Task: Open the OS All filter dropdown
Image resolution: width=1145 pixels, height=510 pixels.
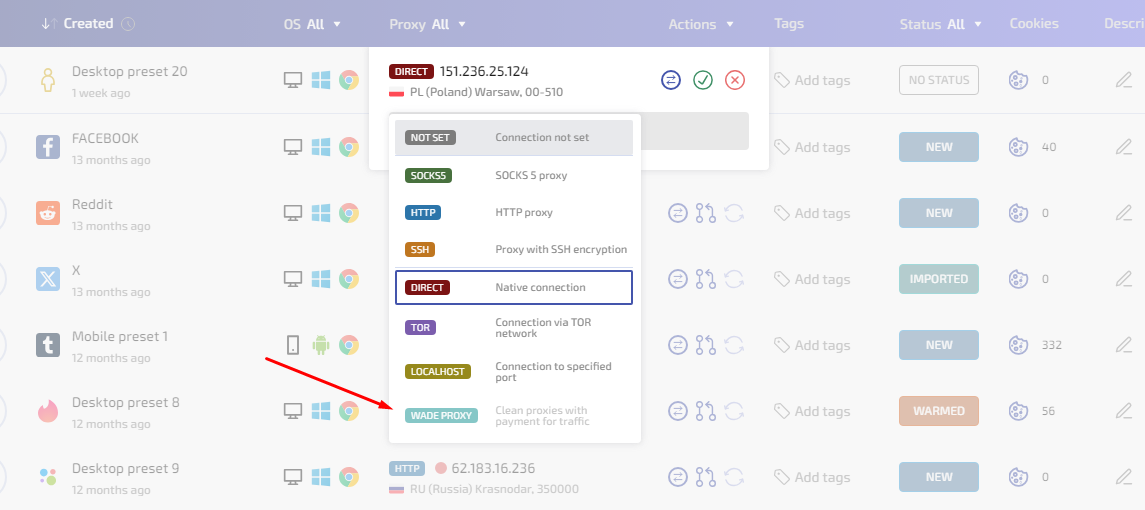Action: coord(312,24)
